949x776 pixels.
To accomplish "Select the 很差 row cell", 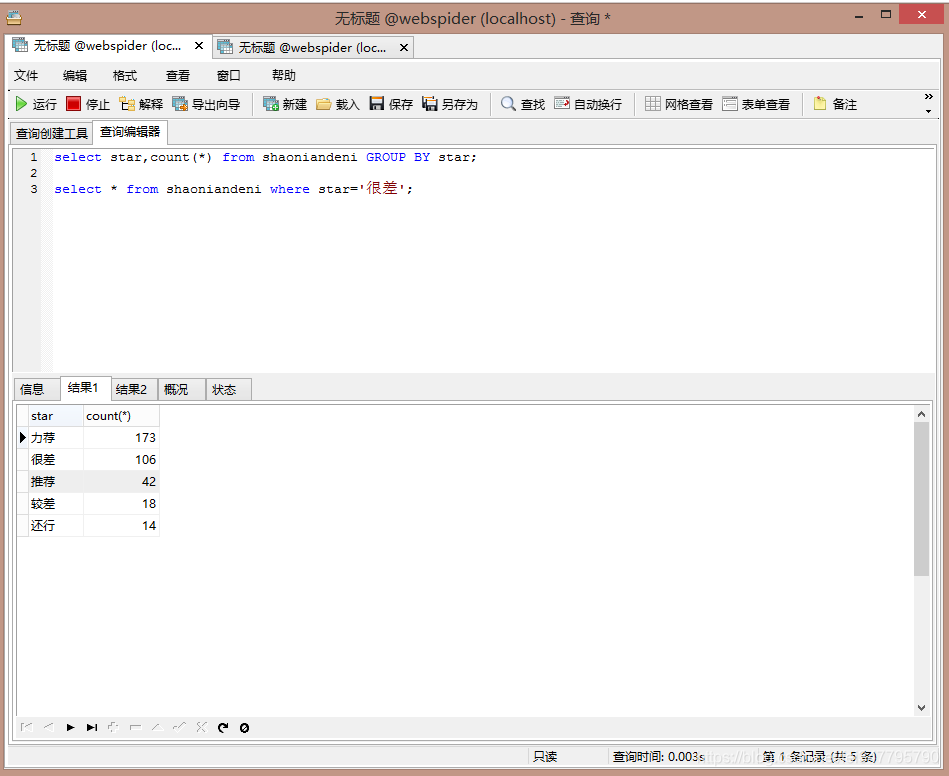I will pyautogui.click(x=56, y=459).
